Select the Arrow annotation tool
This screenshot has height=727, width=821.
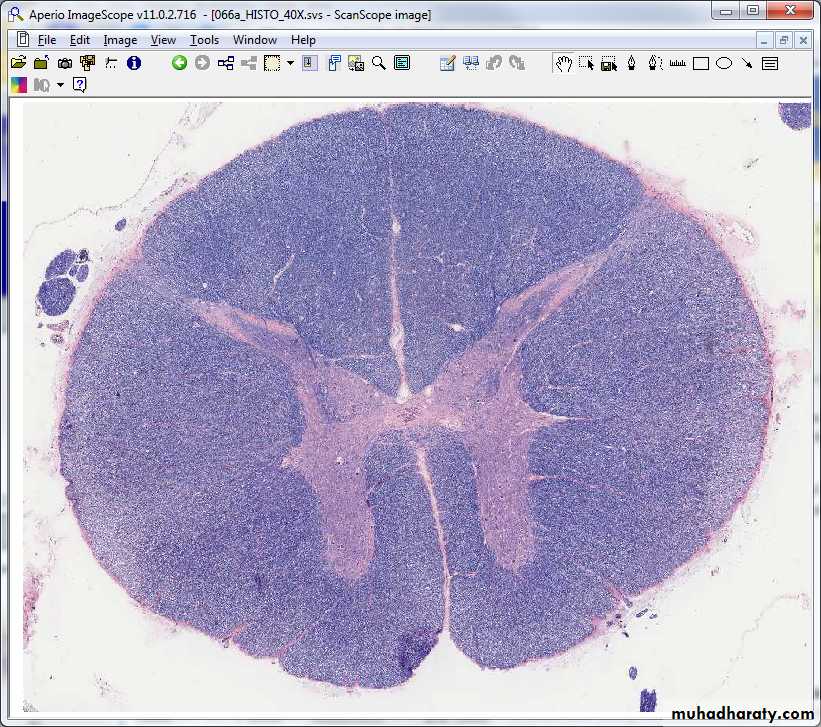(747, 63)
